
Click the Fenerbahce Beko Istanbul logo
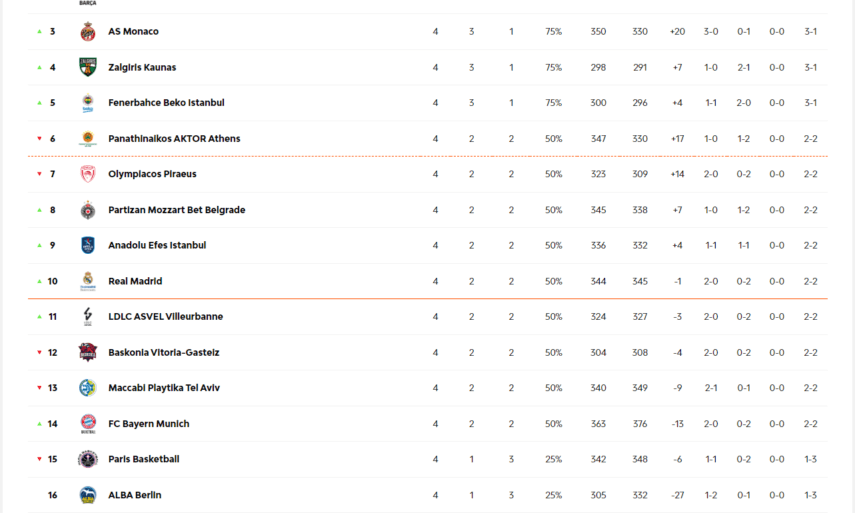click(88, 103)
